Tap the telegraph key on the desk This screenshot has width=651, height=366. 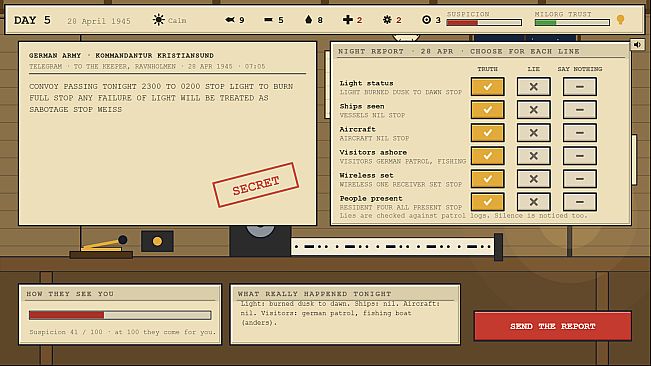tap(102, 246)
